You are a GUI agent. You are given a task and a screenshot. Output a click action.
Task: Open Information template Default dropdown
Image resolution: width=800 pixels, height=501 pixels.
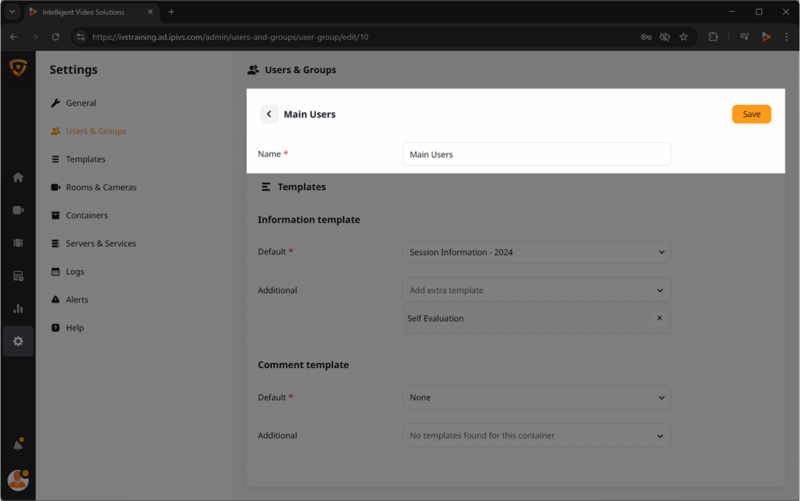click(x=537, y=252)
